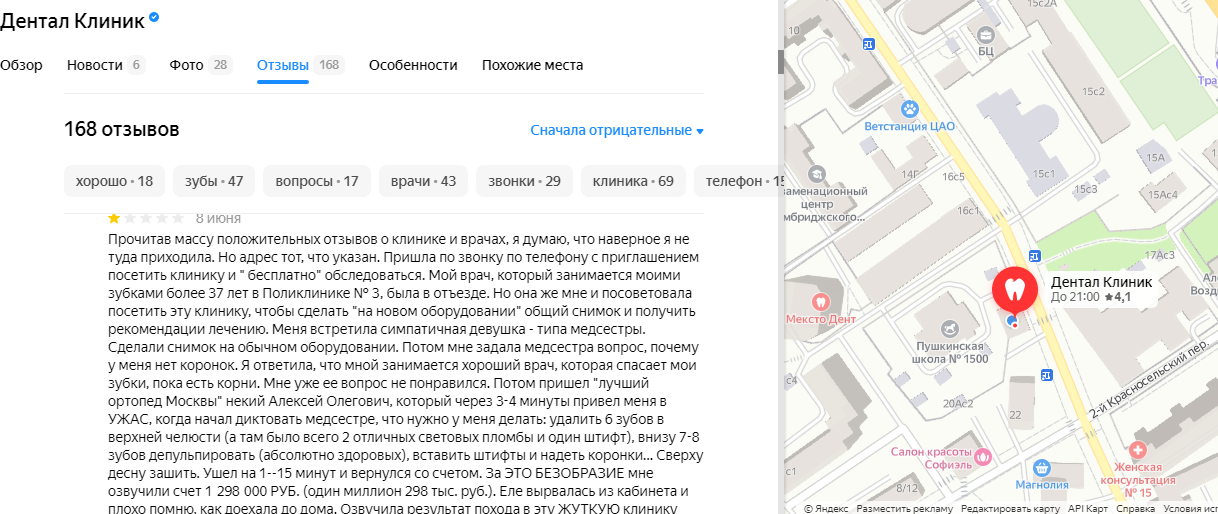Click the bus stop icon near house 17Ас3
Image resolution: width=1218 pixels, height=514 pixels.
(1033, 254)
